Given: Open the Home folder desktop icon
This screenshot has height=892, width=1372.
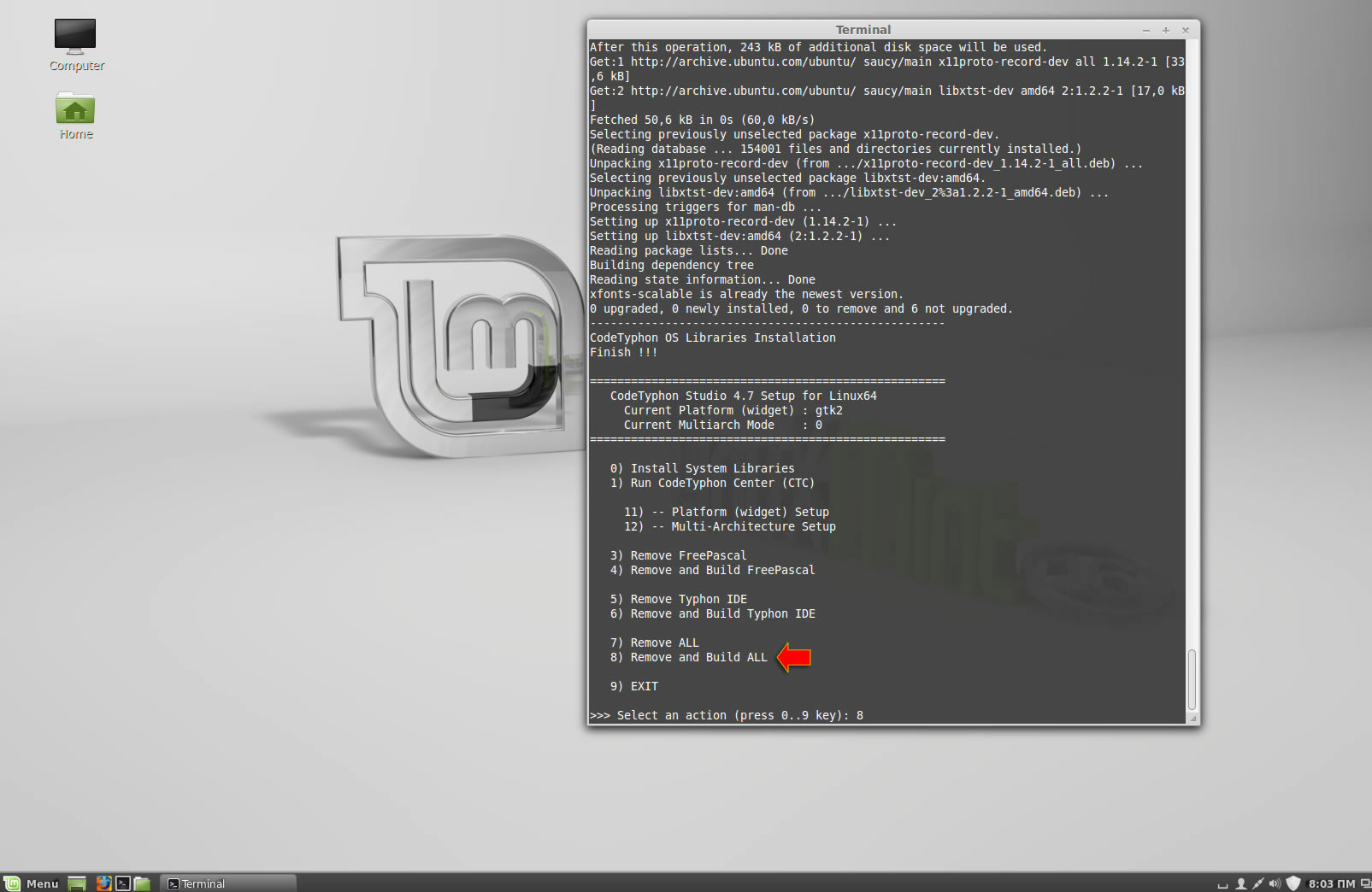Looking at the screenshot, I should (75, 116).
